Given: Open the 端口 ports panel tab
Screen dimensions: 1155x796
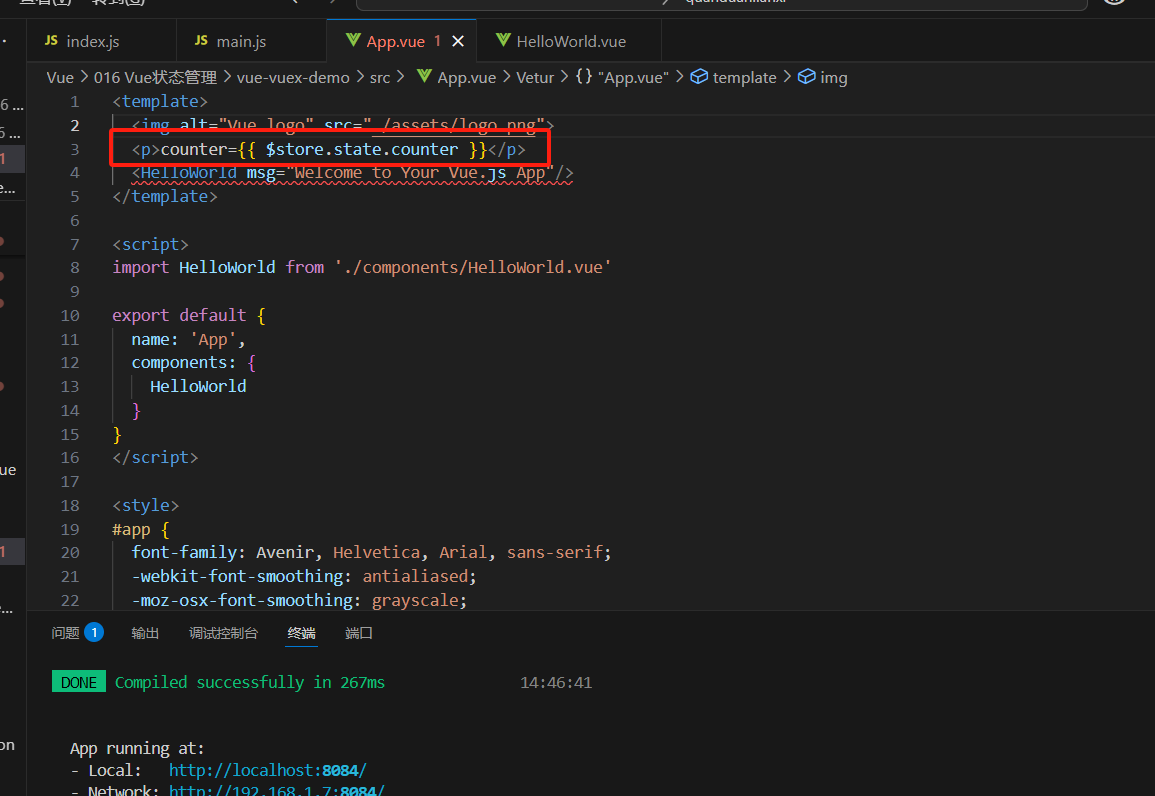Looking at the screenshot, I should click(x=359, y=633).
